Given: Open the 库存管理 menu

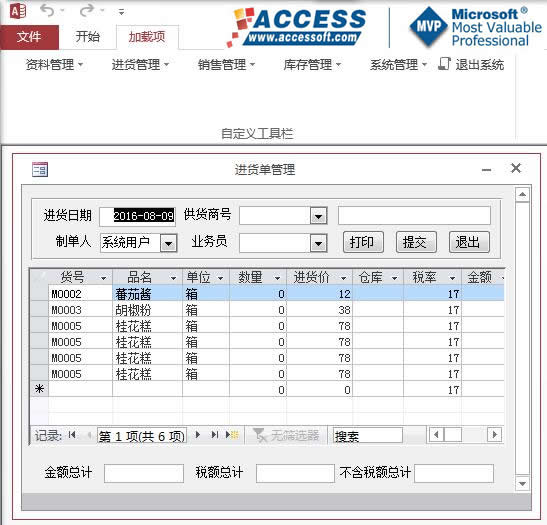Looking at the screenshot, I should [x=312, y=65].
